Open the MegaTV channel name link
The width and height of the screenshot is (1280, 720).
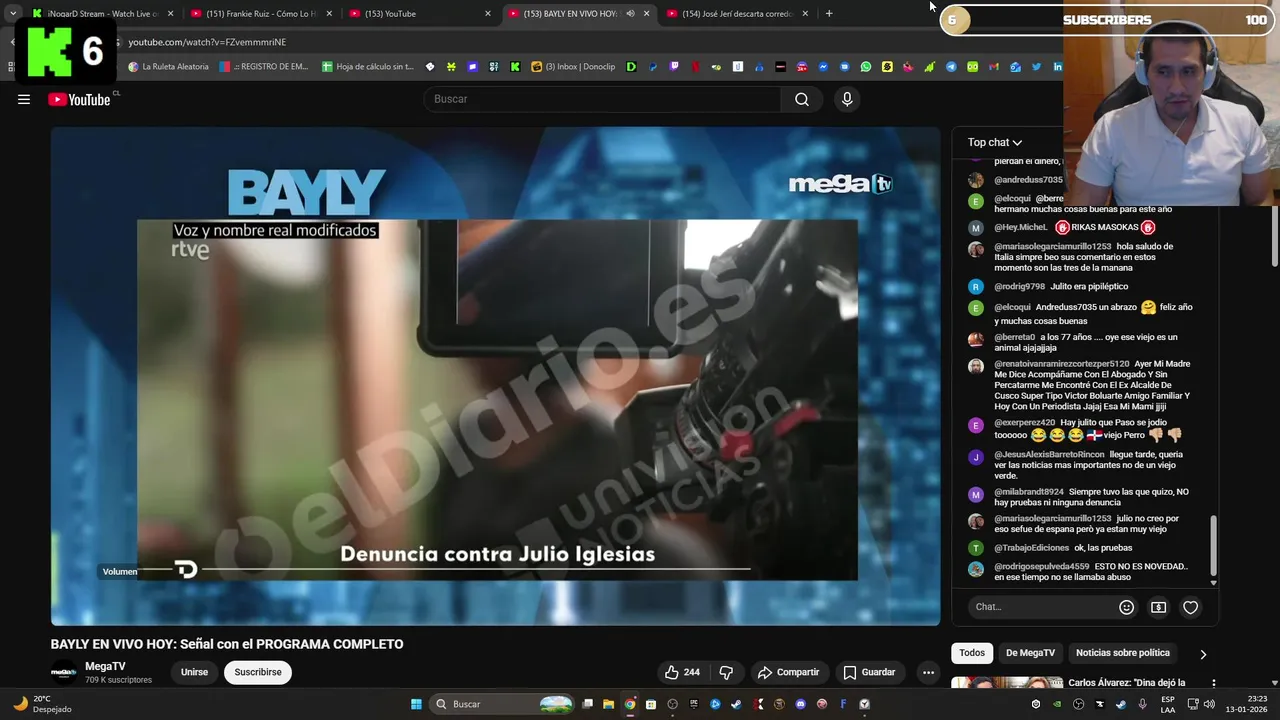[x=105, y=666]
